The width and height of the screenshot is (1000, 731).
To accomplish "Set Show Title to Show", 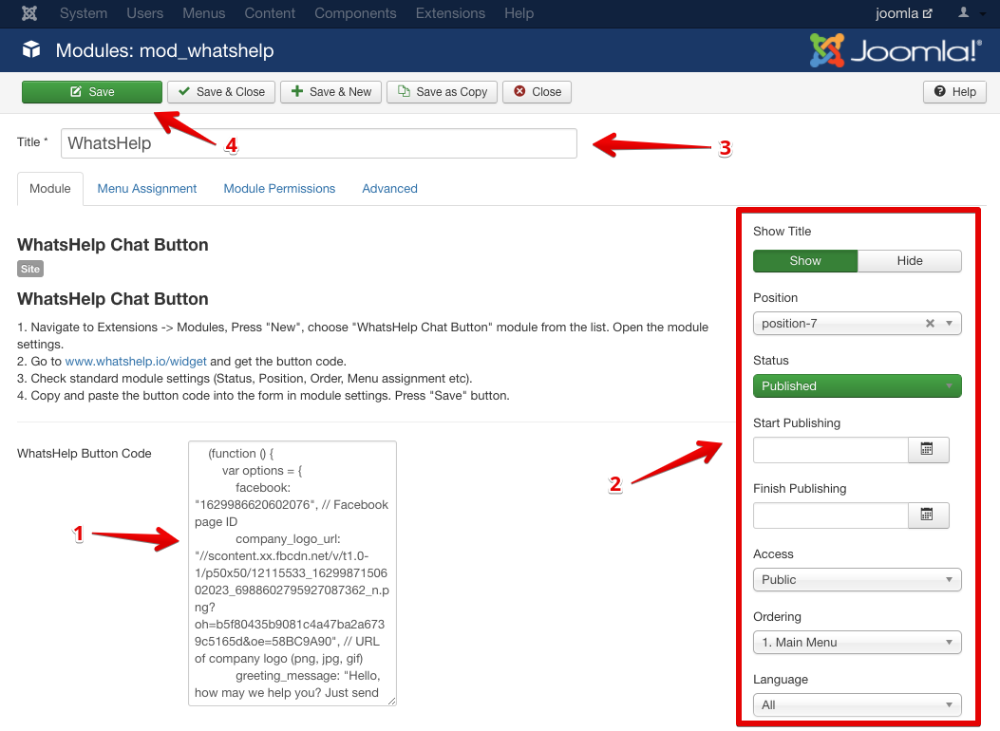I will [805, 261].
